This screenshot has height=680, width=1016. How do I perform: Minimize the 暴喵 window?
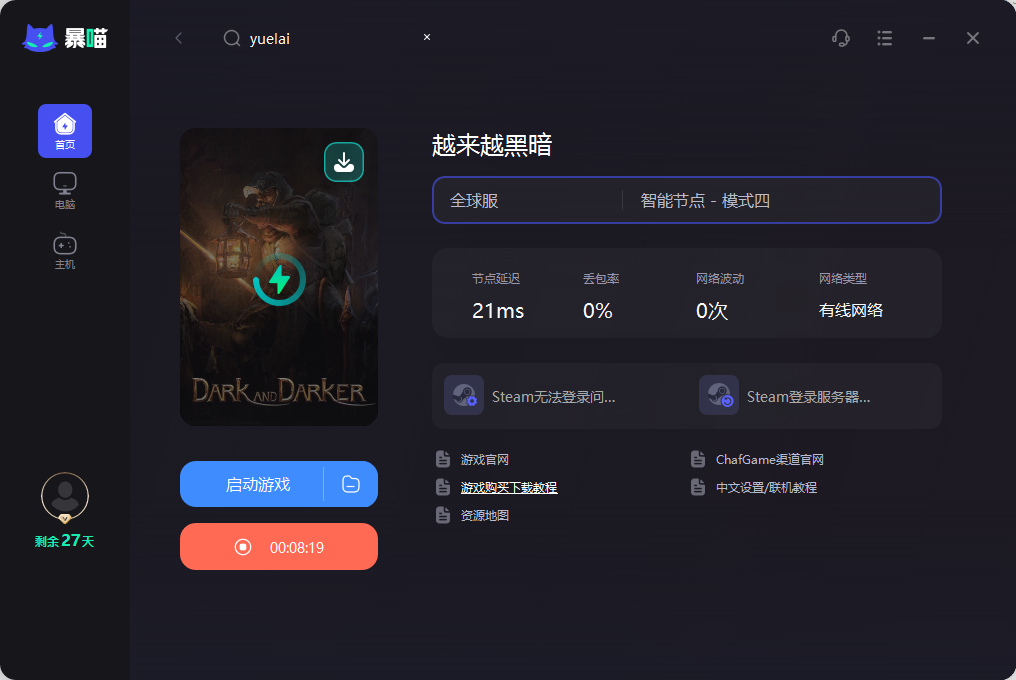tap(929, 38)
